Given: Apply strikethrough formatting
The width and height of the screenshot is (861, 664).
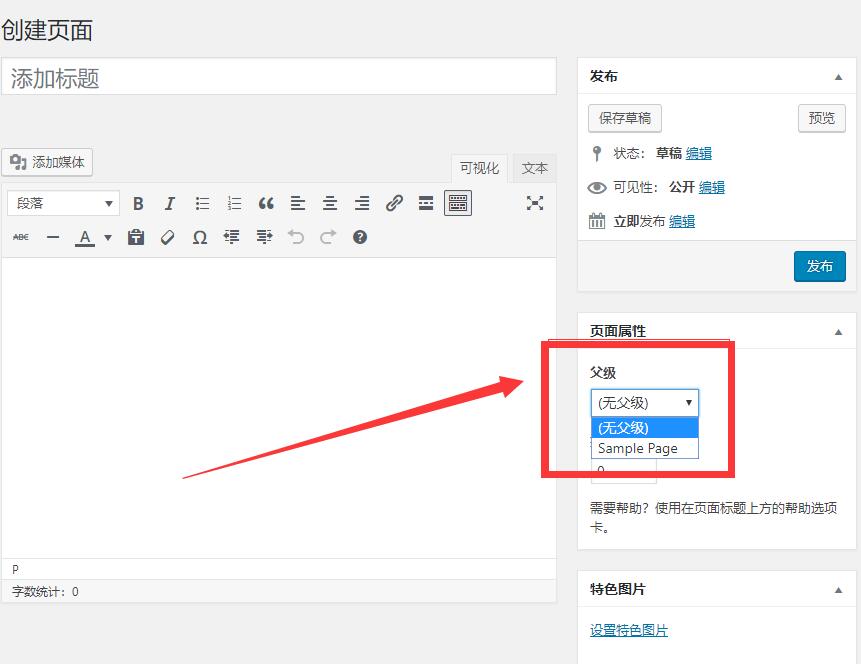Looking at the screenshot, I should coord(19,237).
